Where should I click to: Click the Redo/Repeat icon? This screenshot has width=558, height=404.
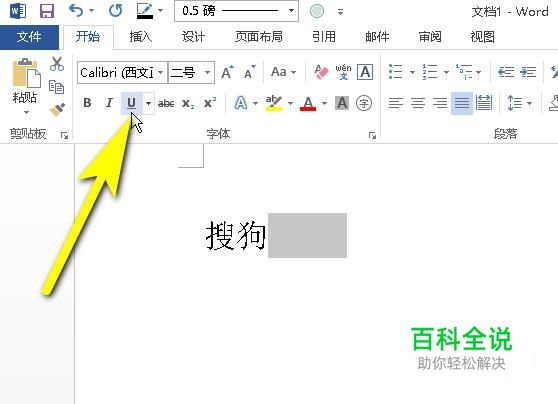(115, 11)
